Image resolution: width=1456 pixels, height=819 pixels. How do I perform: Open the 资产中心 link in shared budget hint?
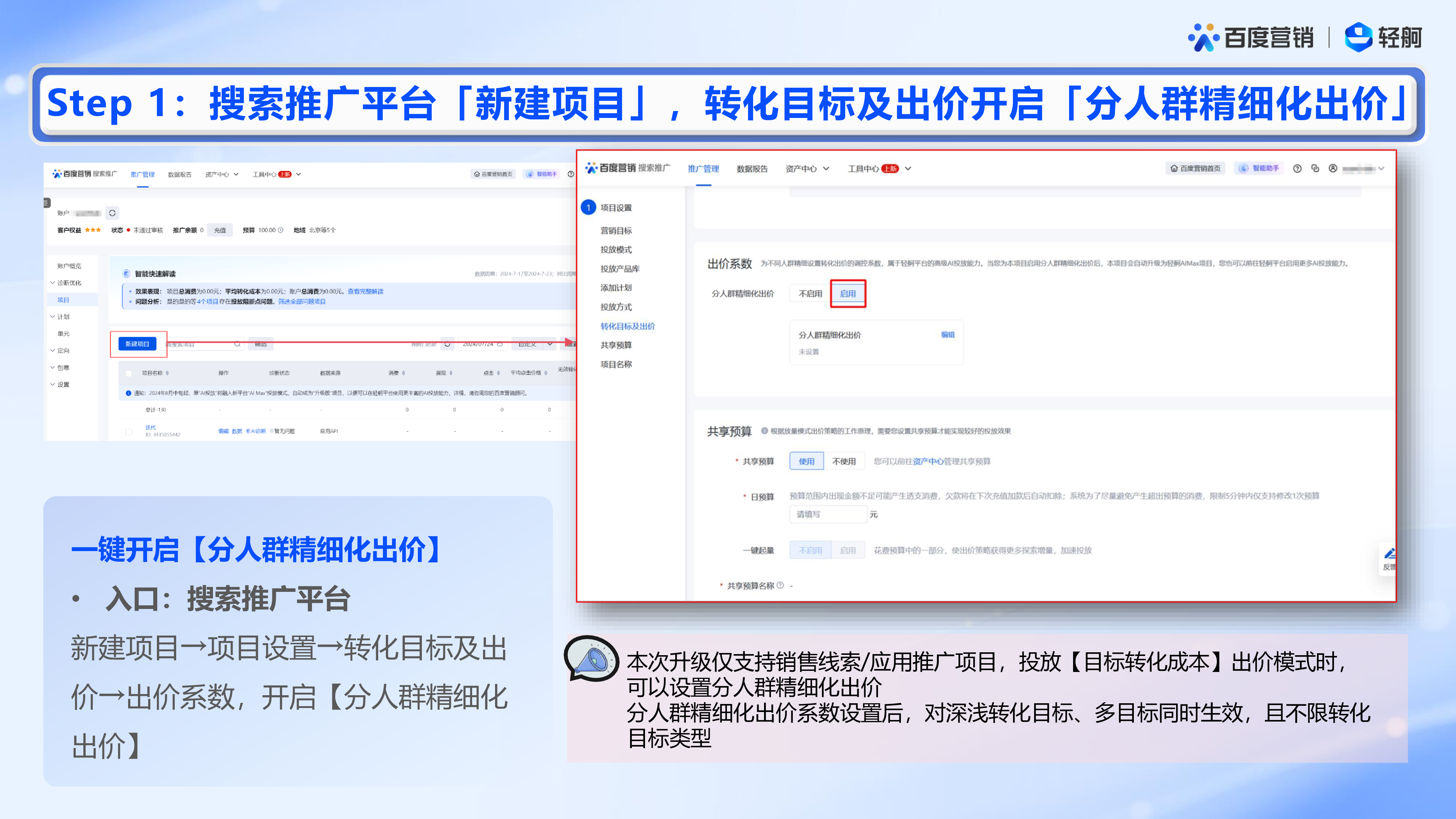(928, 461)
